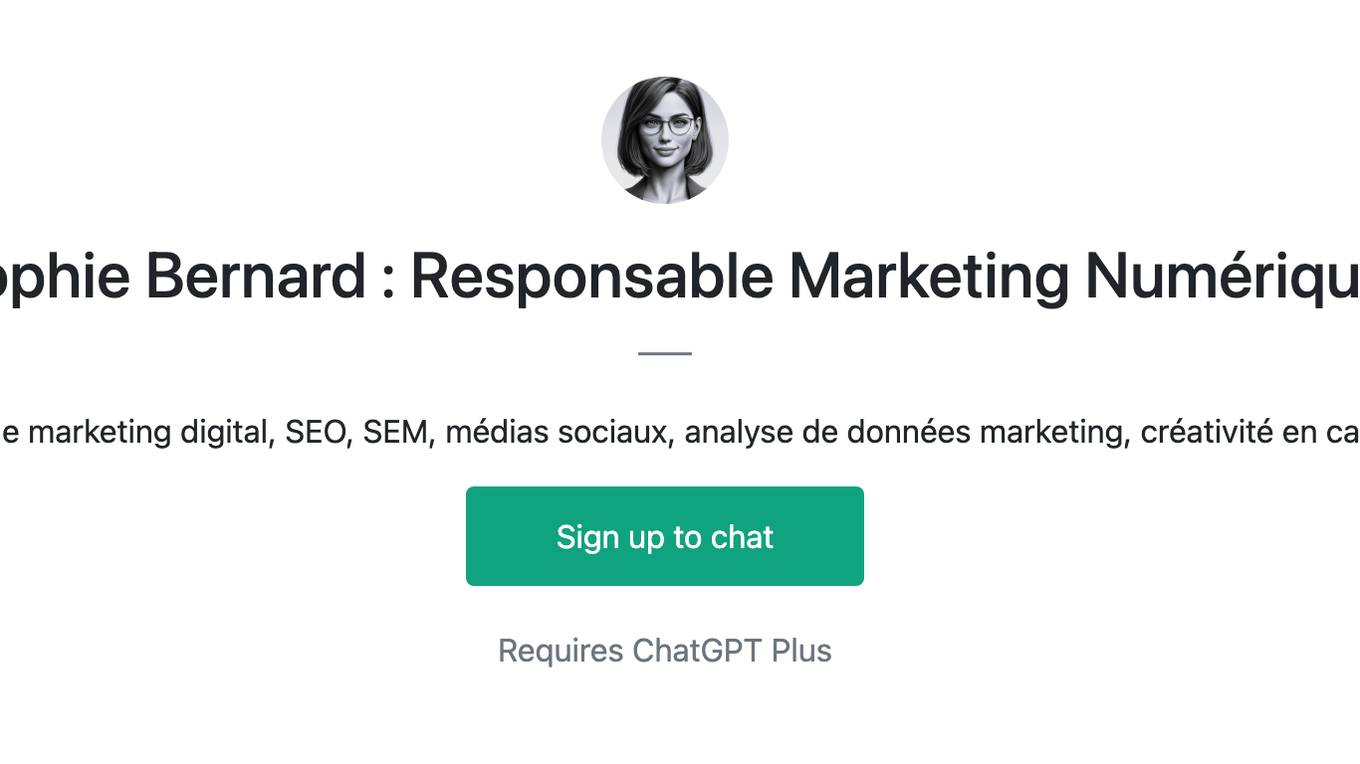This screenshot has height=764, width=1360.
Task: Click the short divider line under title
Action: (x=665, y=353)
